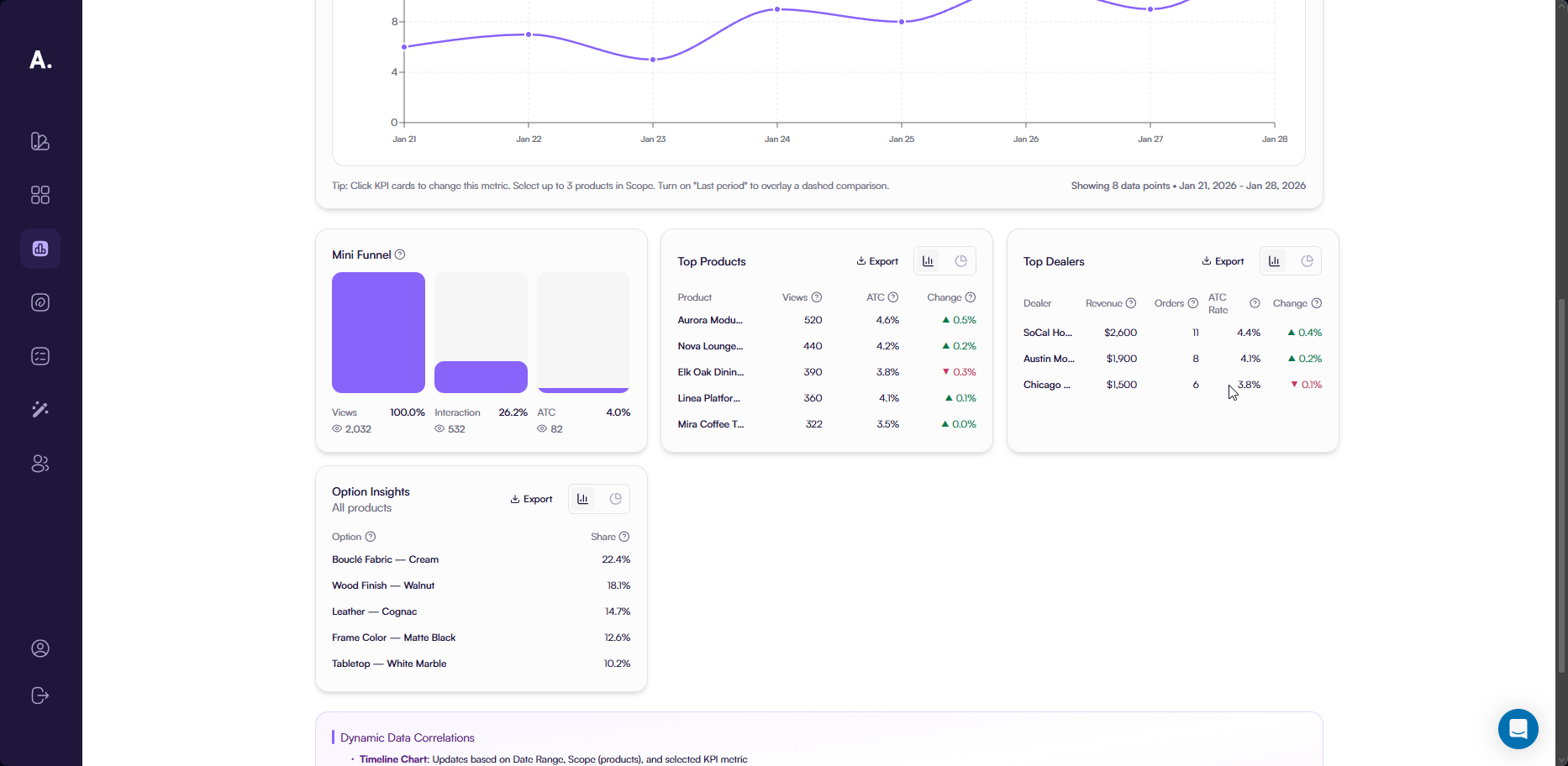Click the Aurora Modu... product row
This screenshot has height=766, width=1568.
(710, 320)
